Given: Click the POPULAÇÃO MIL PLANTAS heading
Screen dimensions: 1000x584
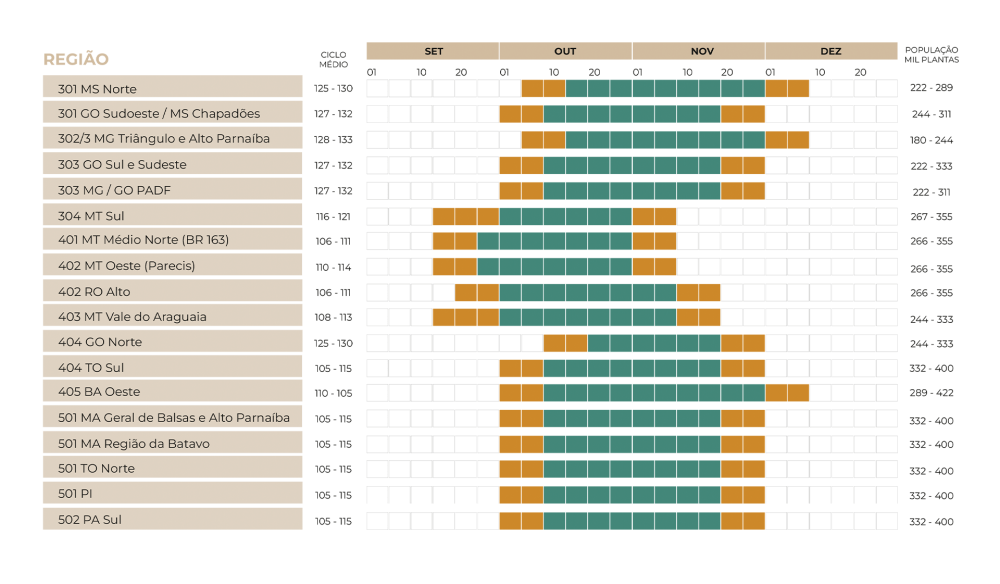Looking at the screenshot, I should 931,54.
